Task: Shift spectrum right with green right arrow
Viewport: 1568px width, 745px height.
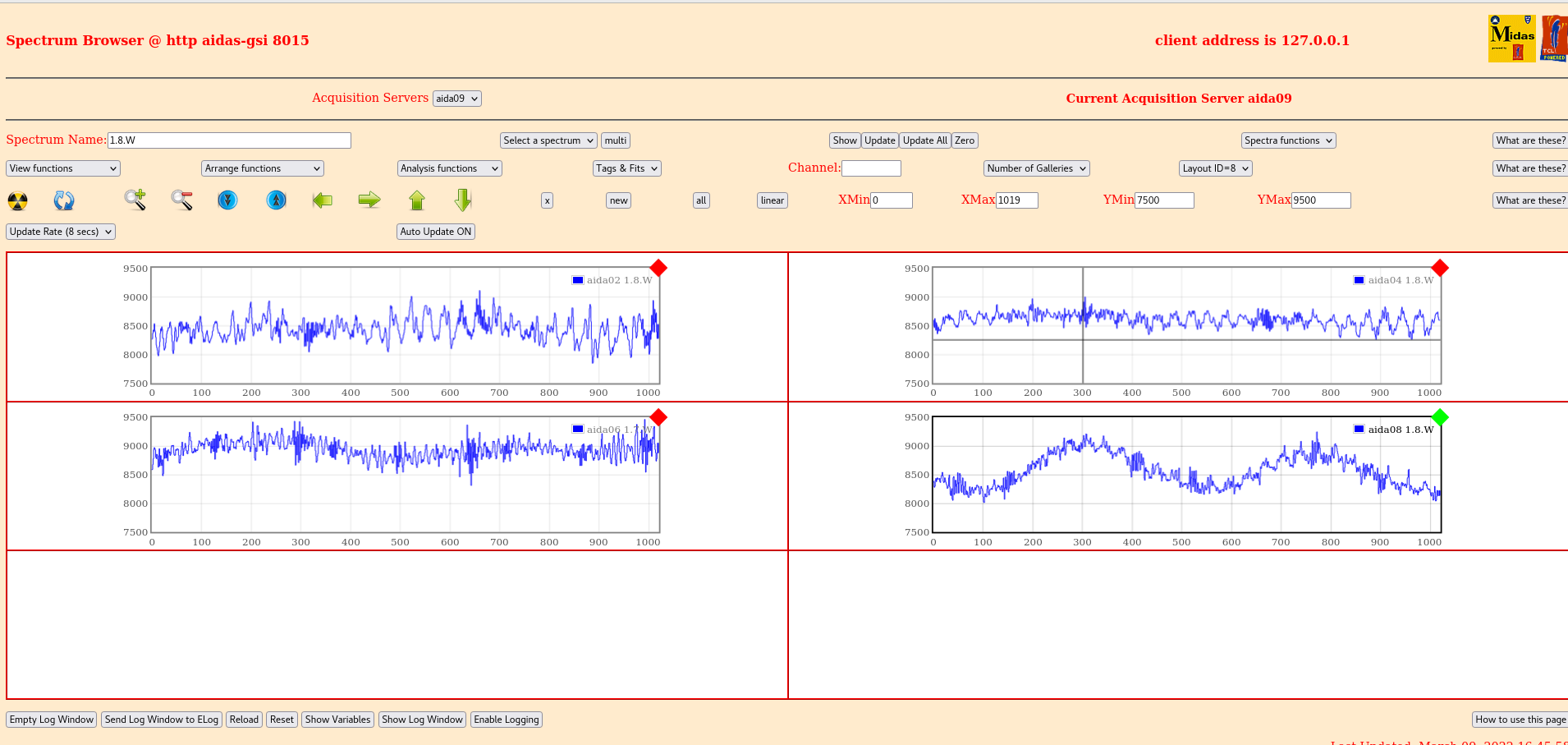Action: tap(369, 200)
